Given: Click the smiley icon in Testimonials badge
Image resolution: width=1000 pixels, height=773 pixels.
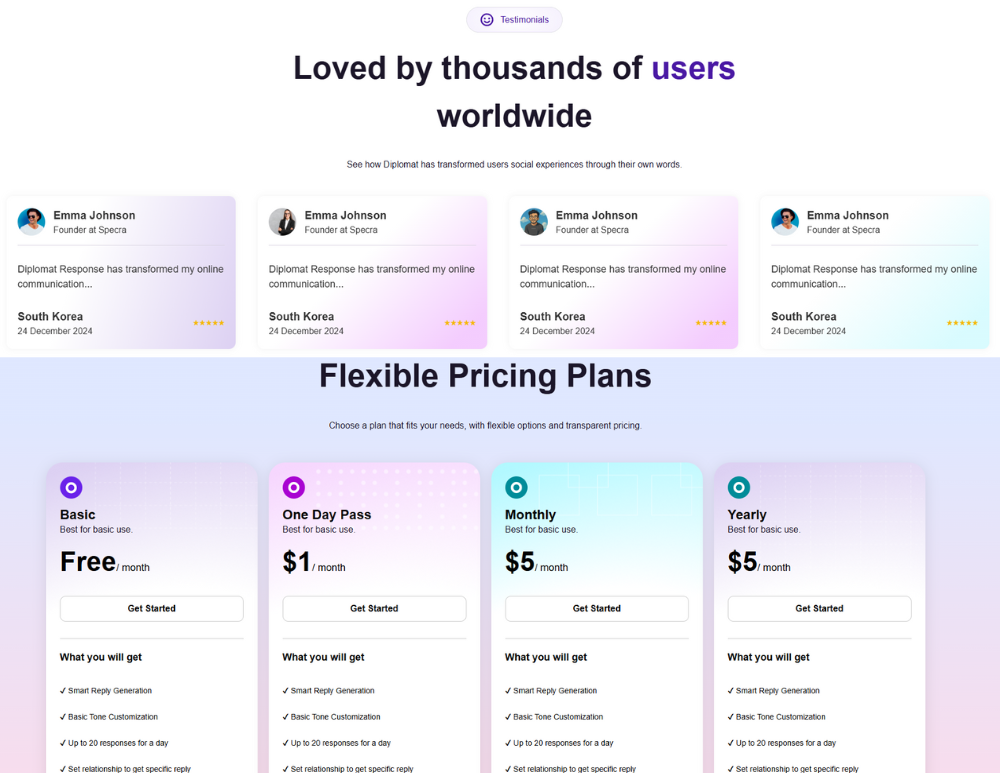Looking at the screenshot, I should point(487,20).
